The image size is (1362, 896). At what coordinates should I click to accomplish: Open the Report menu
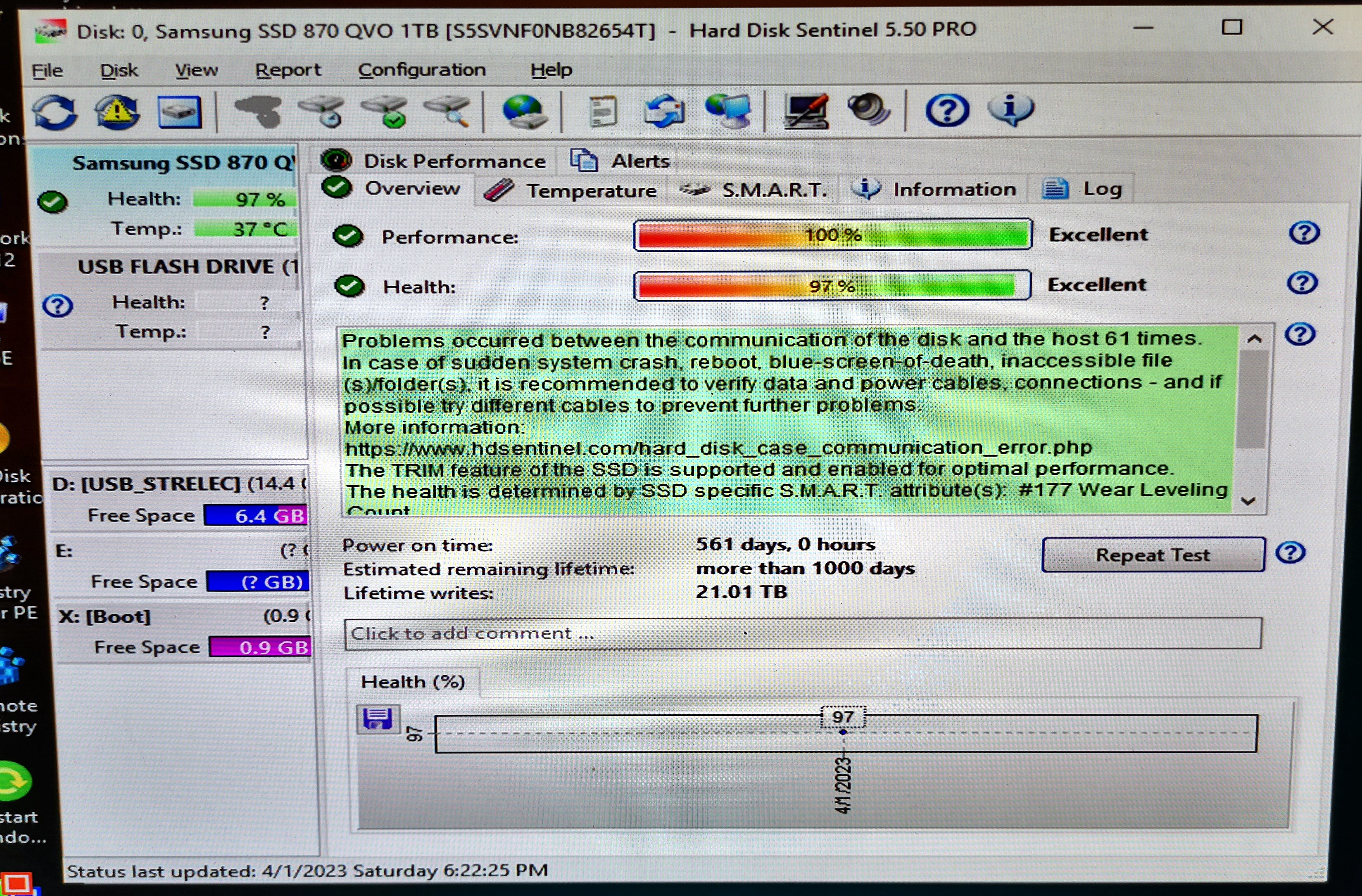(x=288, y=70)
